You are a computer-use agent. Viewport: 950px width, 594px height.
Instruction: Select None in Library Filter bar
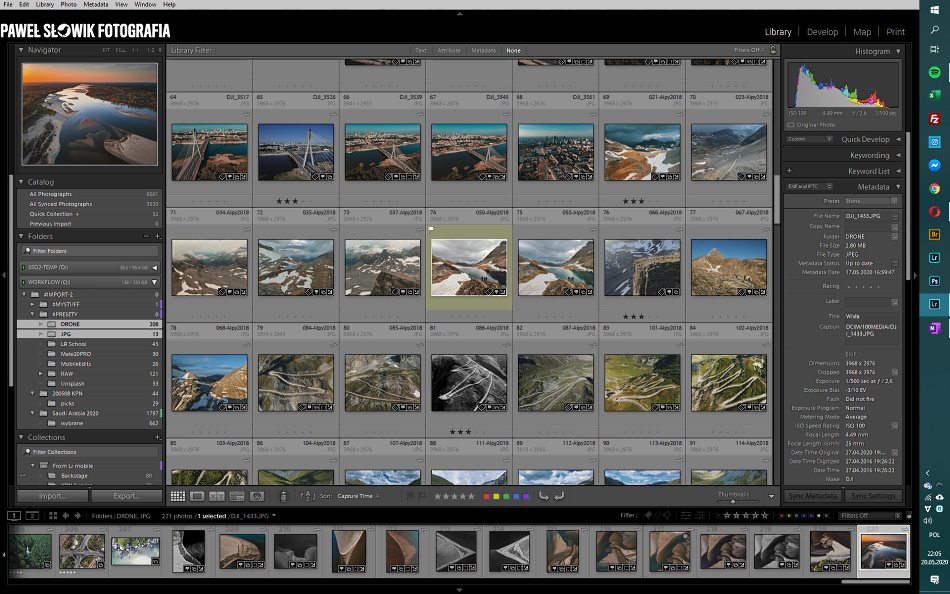pyautogui.click(x=513, y=50)
